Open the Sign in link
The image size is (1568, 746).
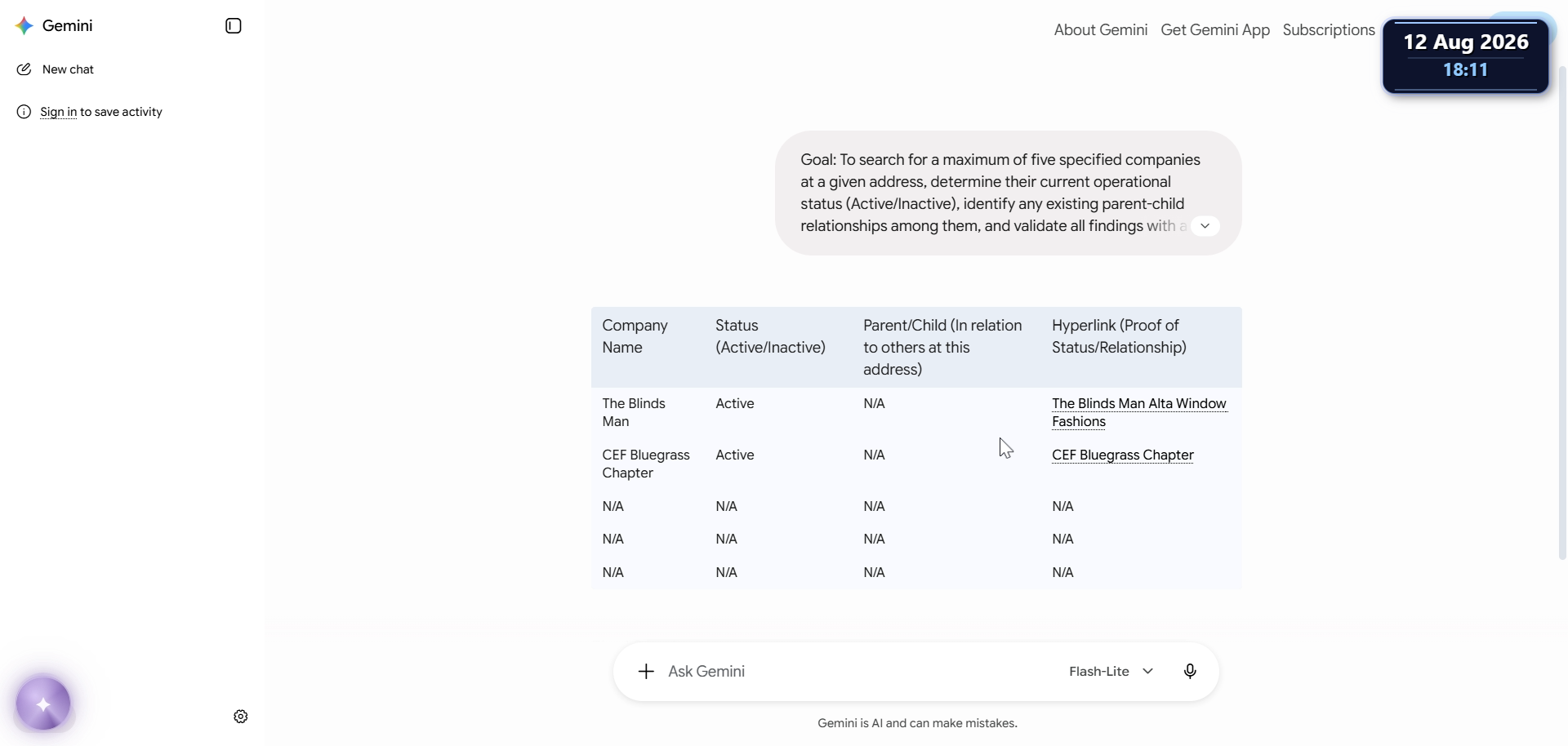pos(58,112)
